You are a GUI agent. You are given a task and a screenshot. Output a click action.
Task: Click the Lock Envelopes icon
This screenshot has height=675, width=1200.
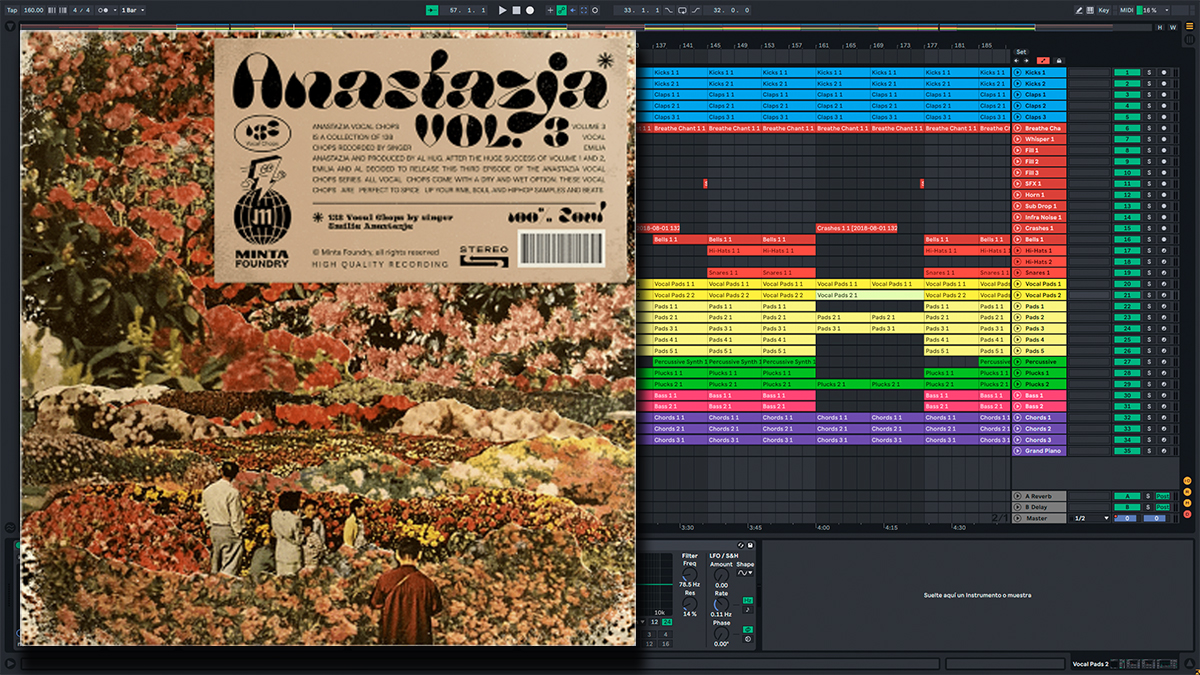point(1057,60)
